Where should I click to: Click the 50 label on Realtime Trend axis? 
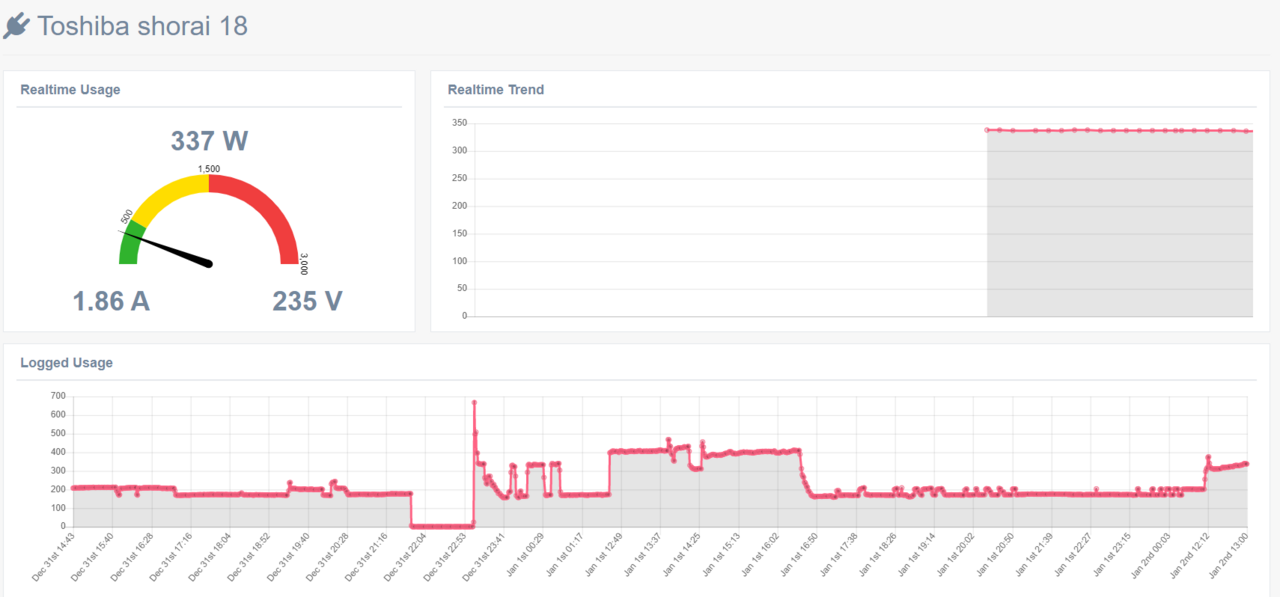[461, 288]
